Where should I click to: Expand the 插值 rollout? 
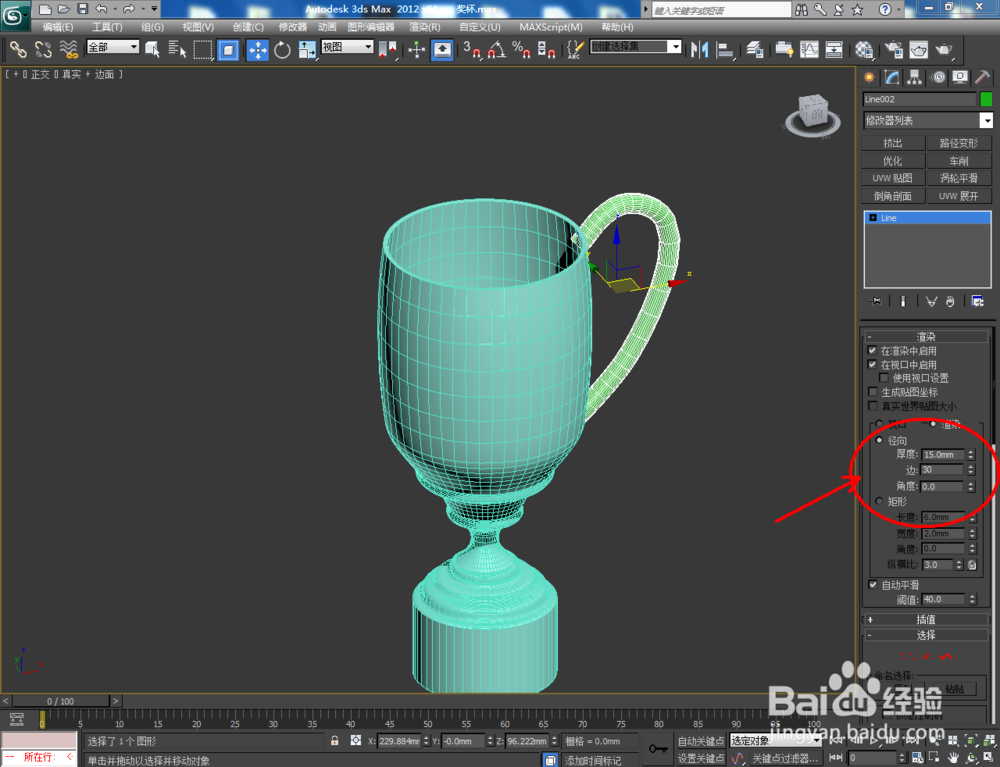(925, 619)
